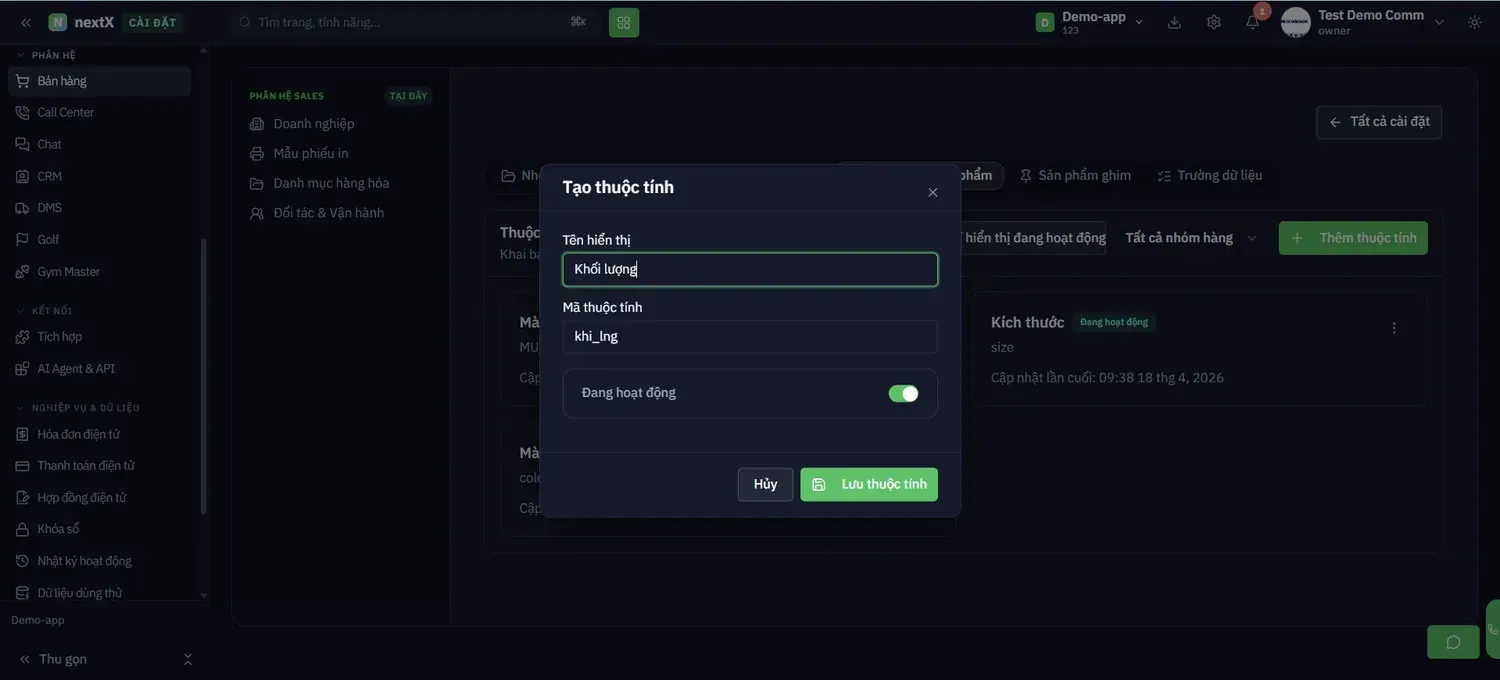The image size is (1500, 680).
Task: Save with the Lưu thuộc tính button
Action: 869,484
